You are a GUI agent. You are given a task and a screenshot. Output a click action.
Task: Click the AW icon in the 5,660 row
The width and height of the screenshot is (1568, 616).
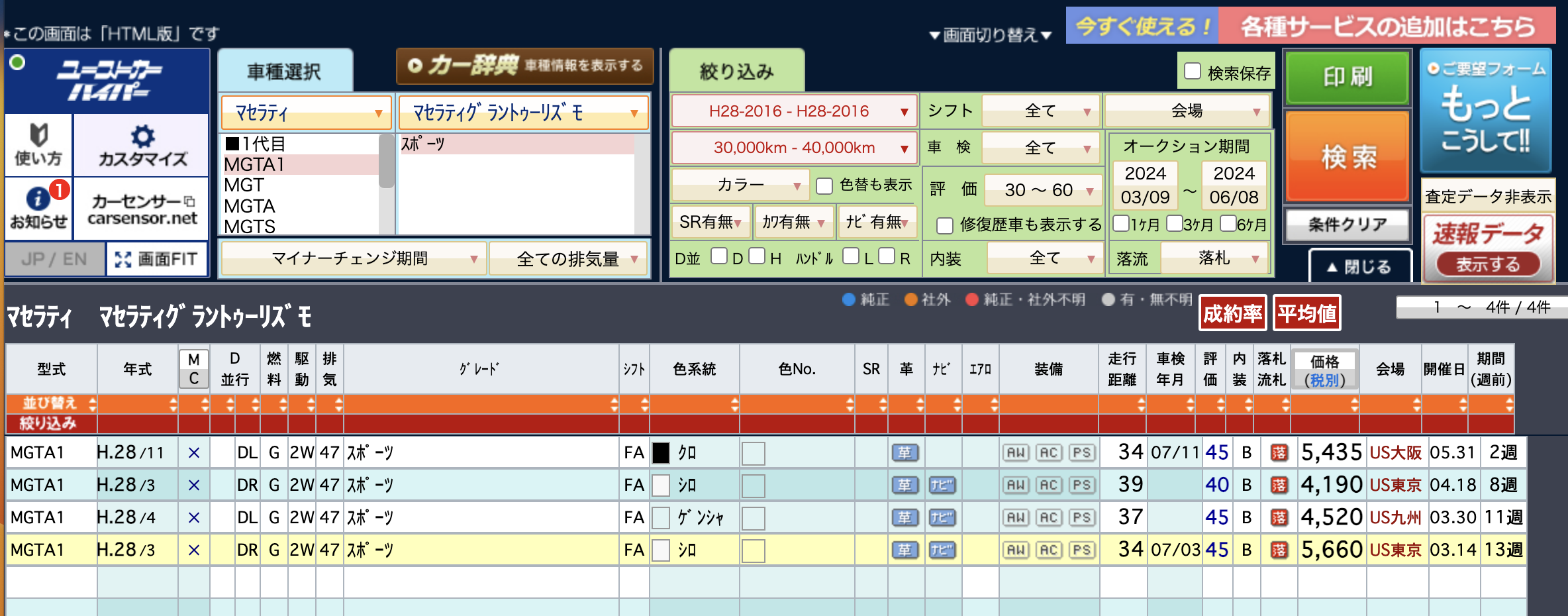1016,550
